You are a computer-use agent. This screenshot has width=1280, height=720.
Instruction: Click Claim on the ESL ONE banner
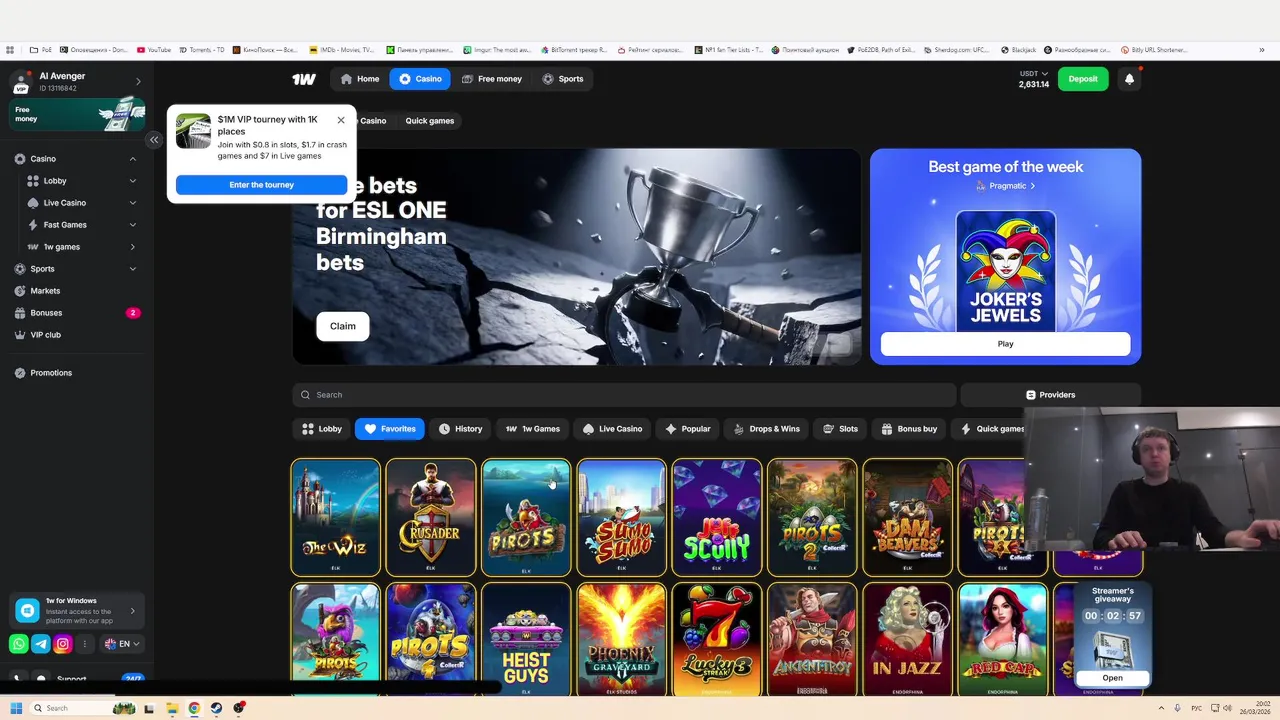click(343, 326)
